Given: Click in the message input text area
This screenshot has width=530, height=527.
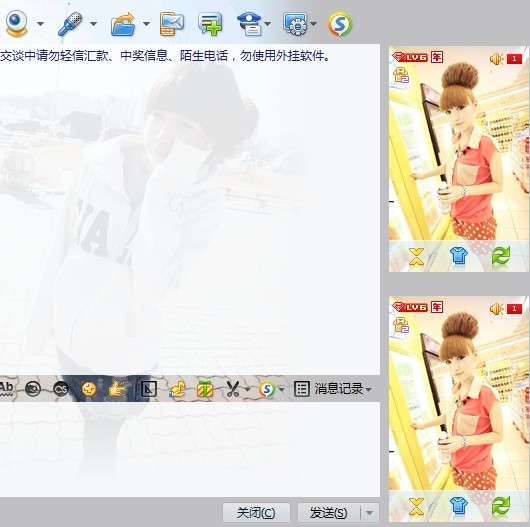Looking at the screenshot, I should [190, 449].
